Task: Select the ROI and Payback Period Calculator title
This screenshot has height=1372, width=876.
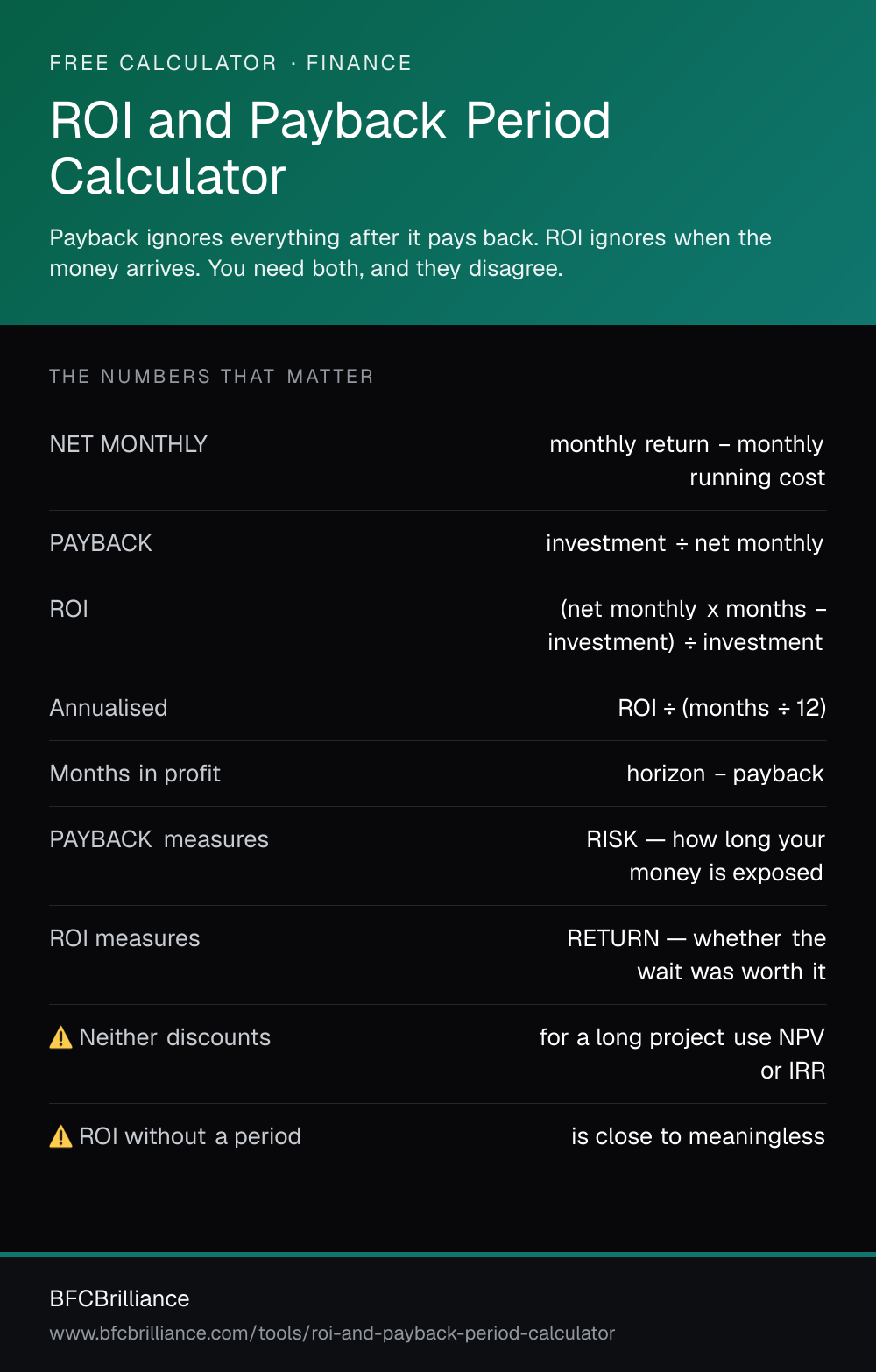Action: pos(330,148)
